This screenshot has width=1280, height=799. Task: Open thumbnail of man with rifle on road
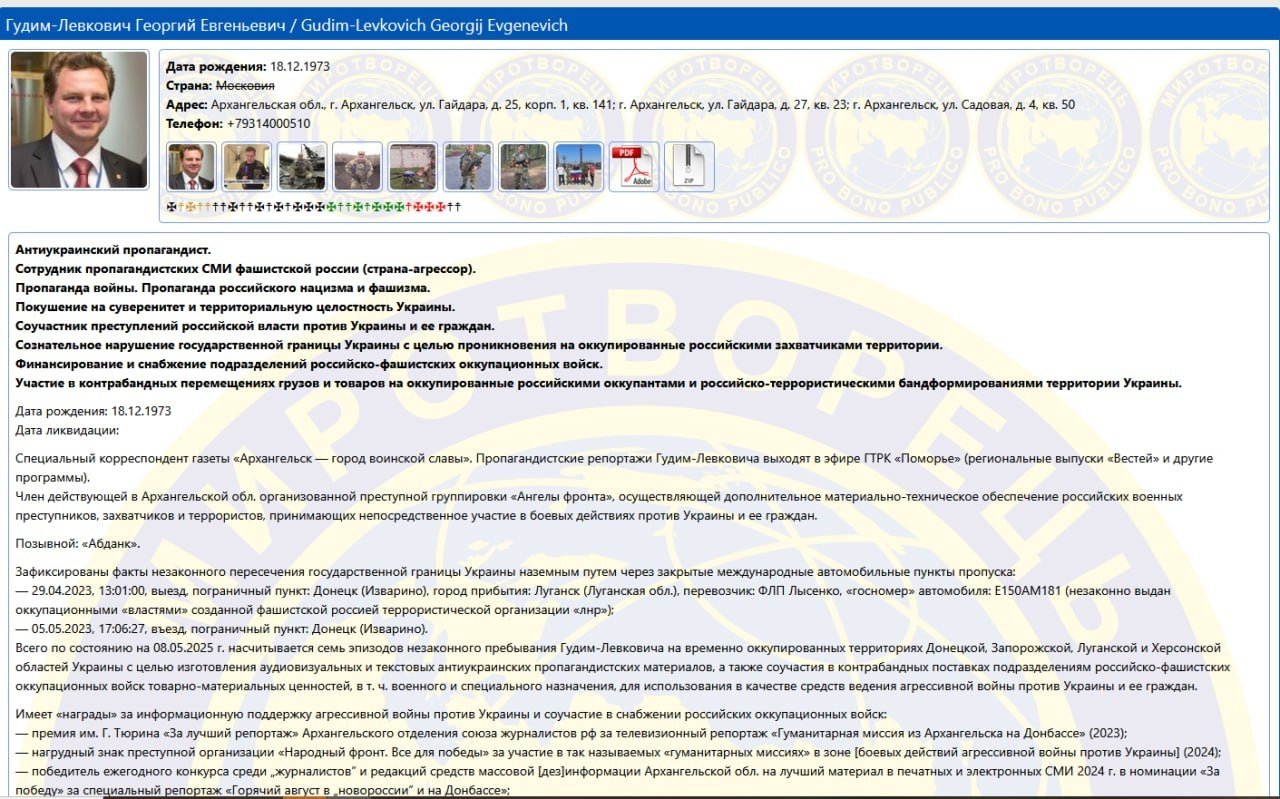(468, 167)
